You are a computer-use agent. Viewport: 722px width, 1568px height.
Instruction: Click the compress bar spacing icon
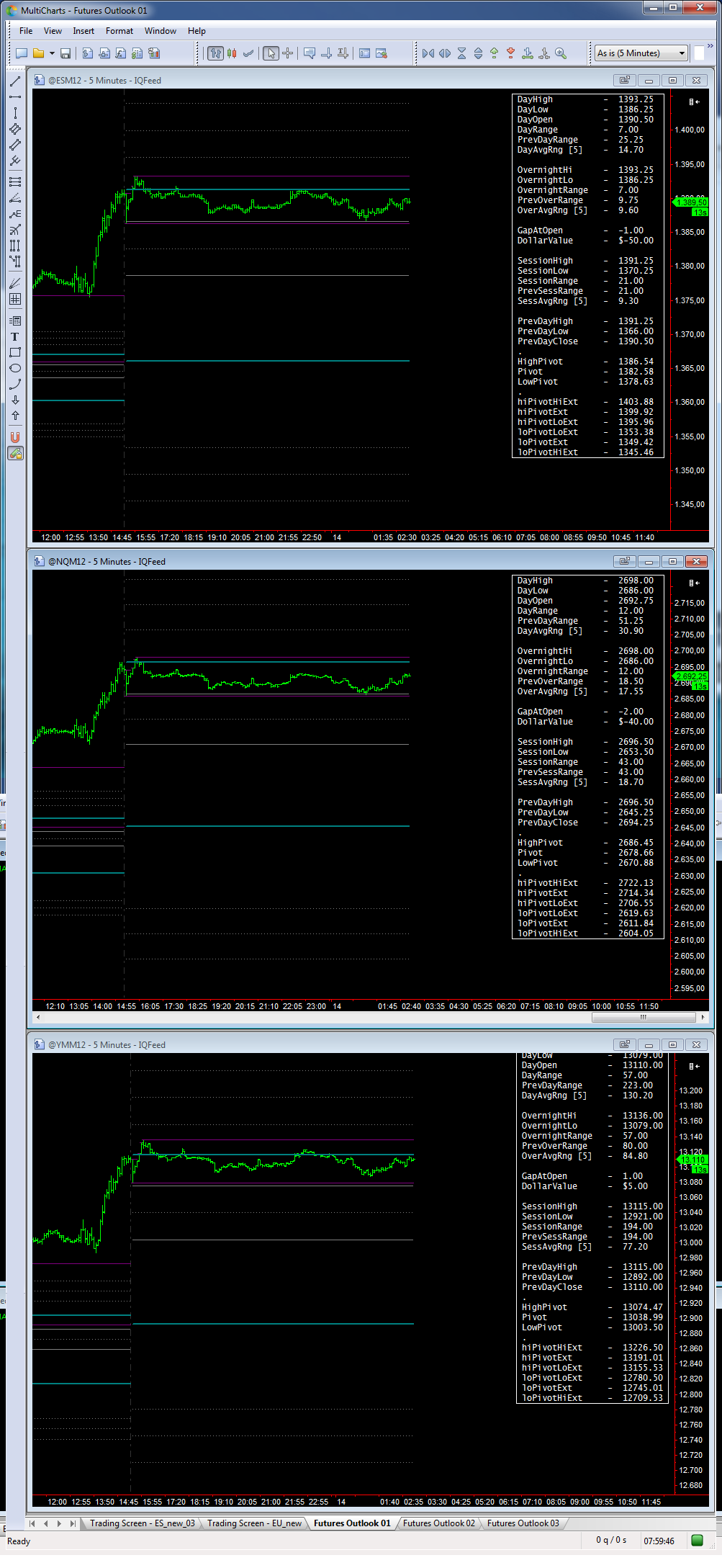[428, 53]
